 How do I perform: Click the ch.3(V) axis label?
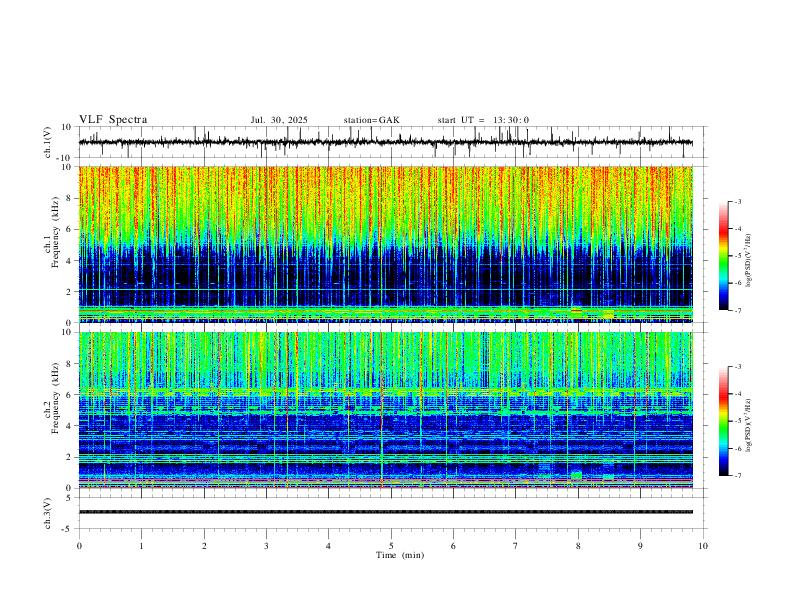(x=48, y=514)
